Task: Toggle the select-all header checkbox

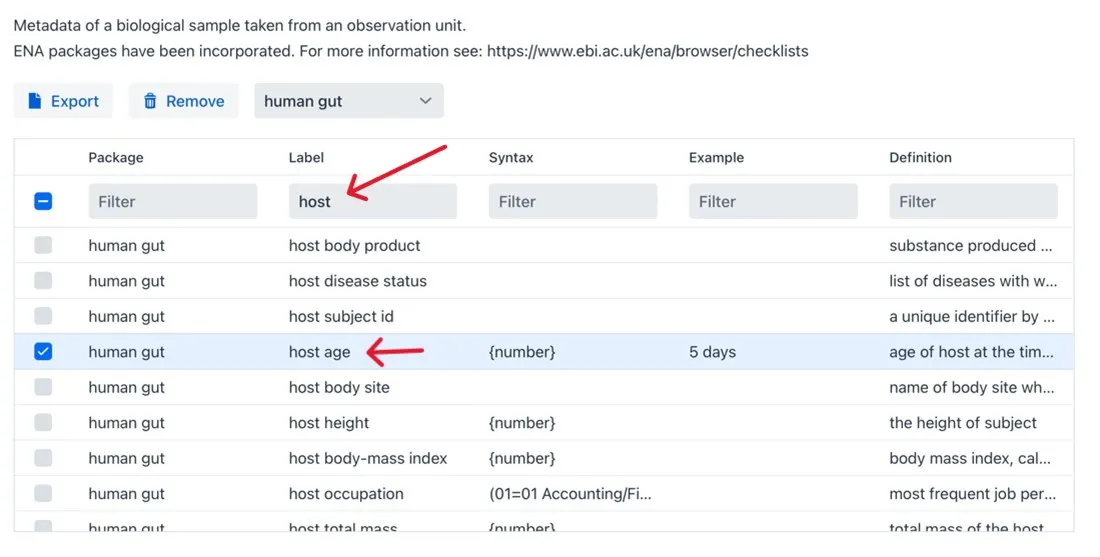Action: point(43,201)
